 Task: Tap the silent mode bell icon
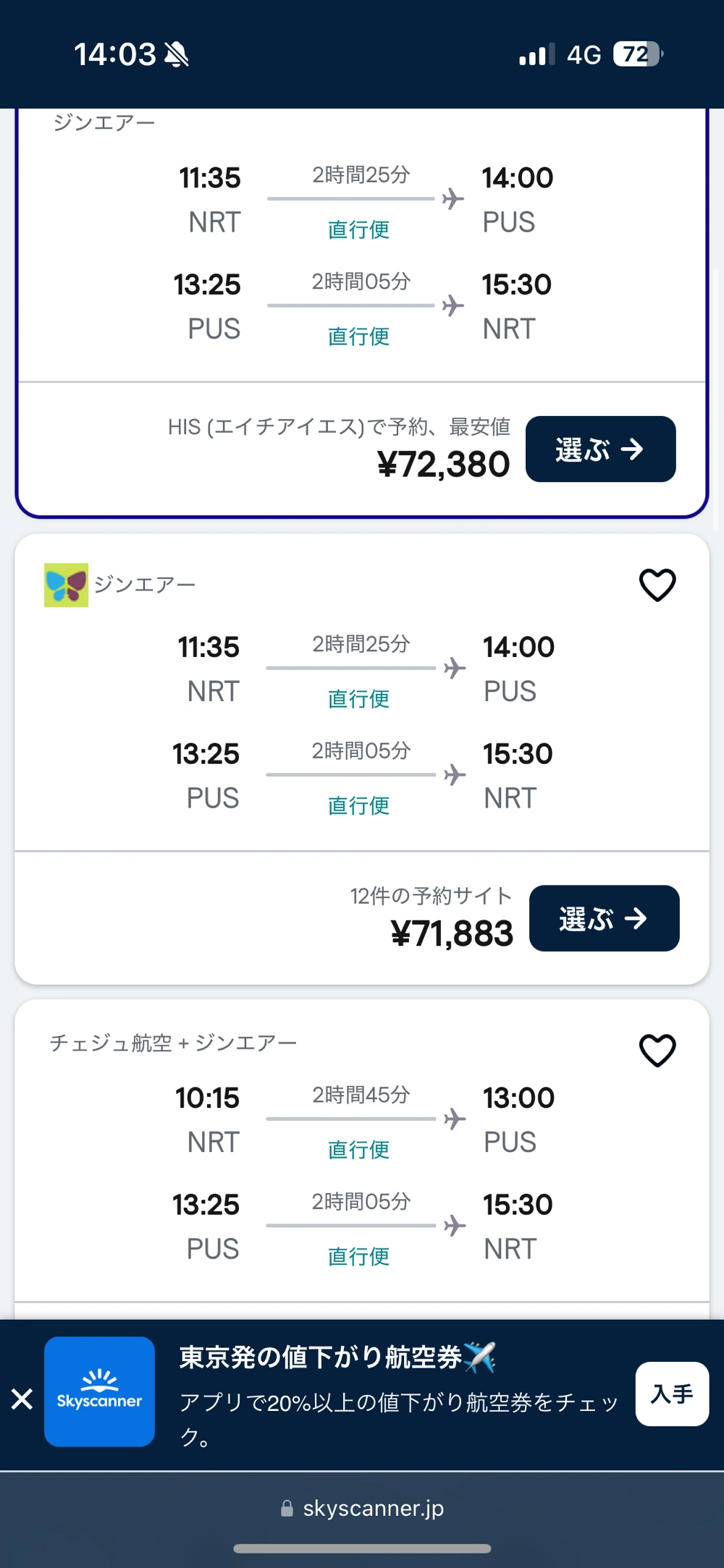176,54
